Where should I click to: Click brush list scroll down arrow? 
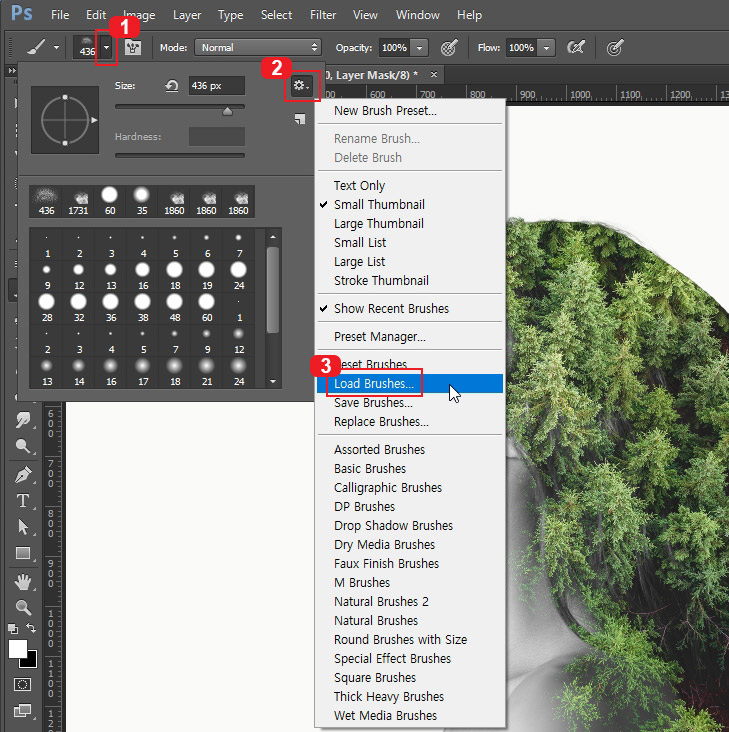click(273, 381)
